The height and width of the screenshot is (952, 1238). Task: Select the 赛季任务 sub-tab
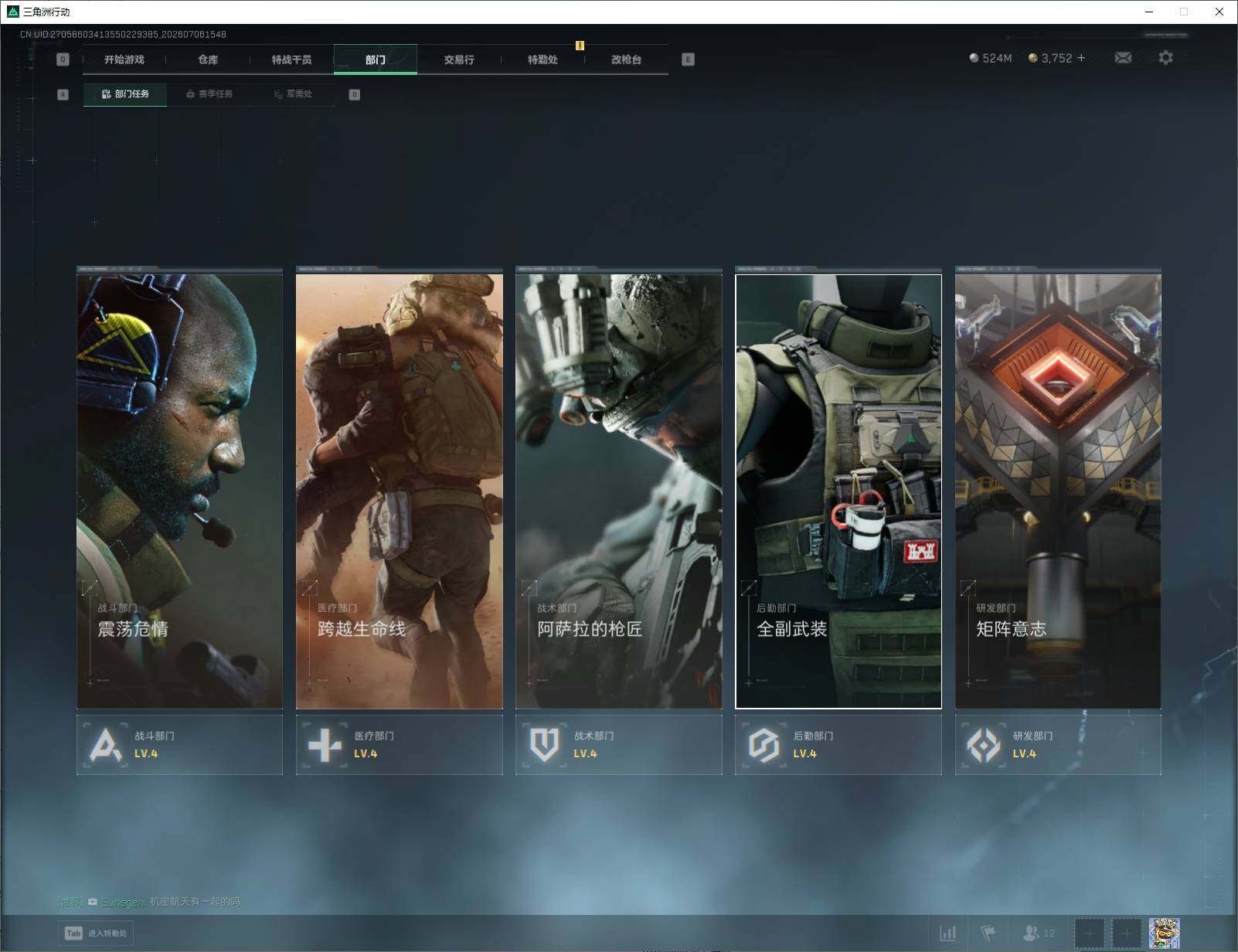point(209,94)
